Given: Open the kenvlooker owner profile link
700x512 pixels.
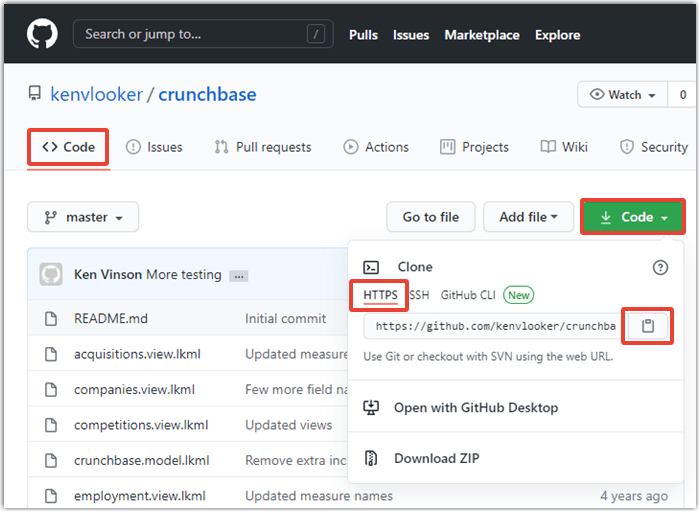Looking at the screenshot, I should (96, 95).
